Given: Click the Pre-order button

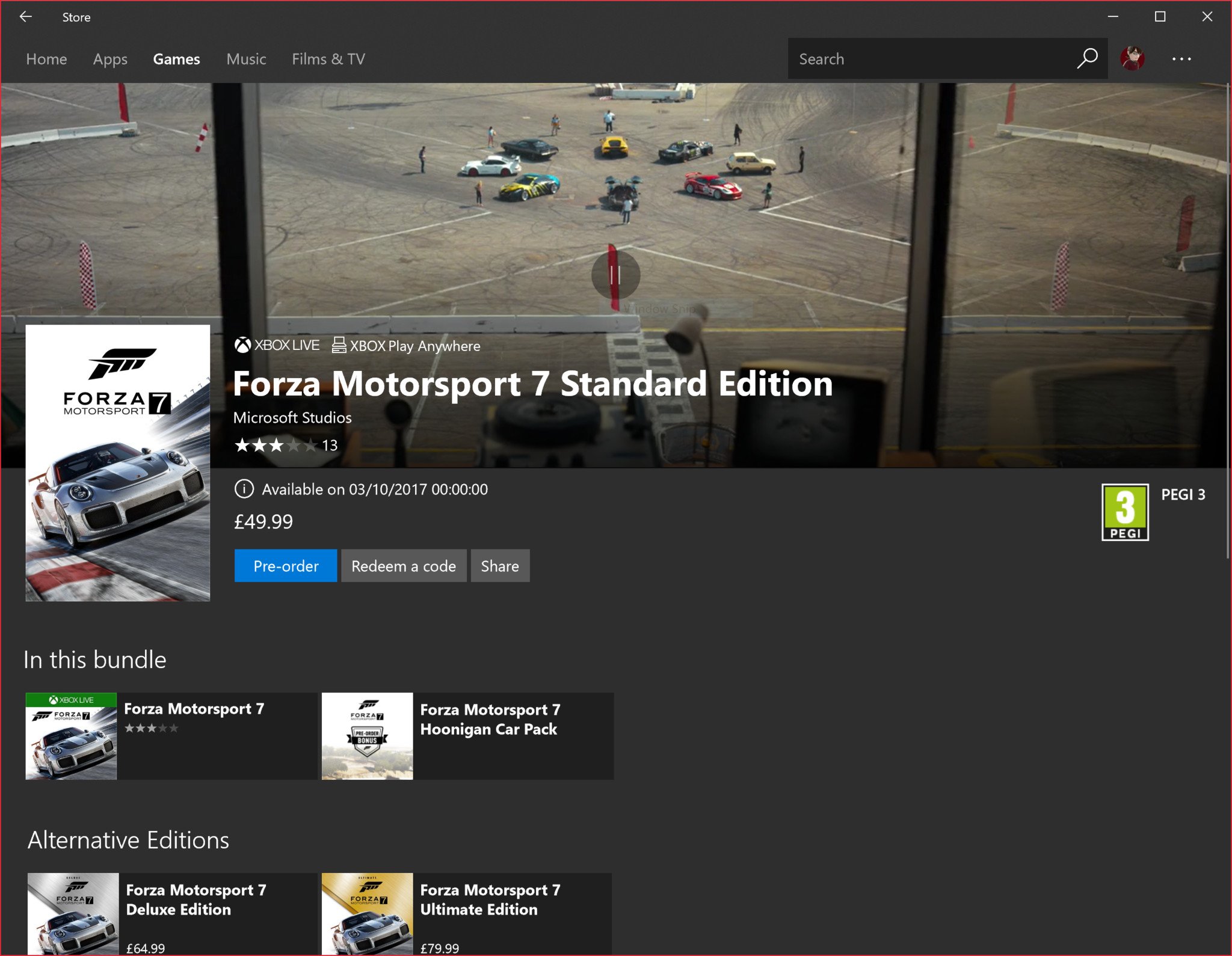Looking at the screenshot, I should (285, 565).
